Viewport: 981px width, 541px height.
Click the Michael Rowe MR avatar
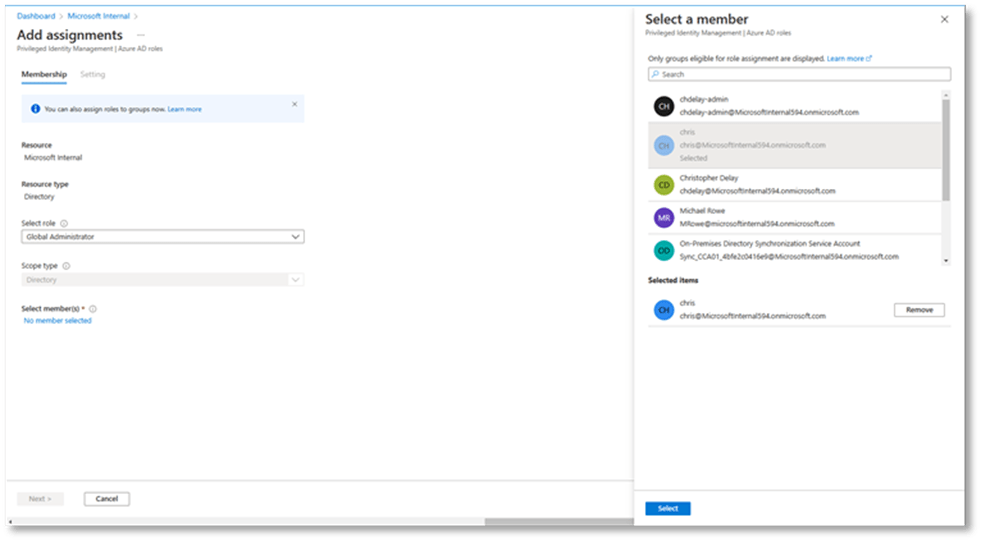pyautogui.click(x=663, y=218)
